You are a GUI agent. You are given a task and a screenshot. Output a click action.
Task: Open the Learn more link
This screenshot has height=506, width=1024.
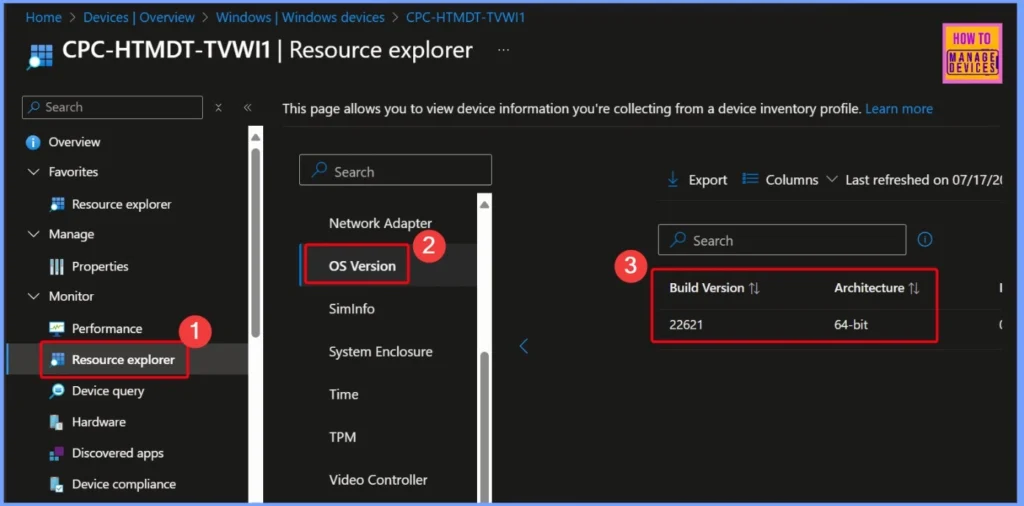click(899, 109)
